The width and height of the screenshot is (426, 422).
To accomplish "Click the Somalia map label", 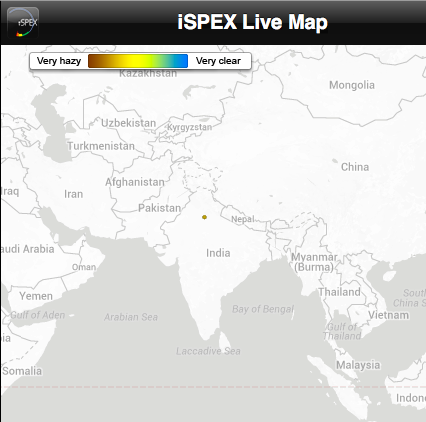I will click(x=22, y=371).
